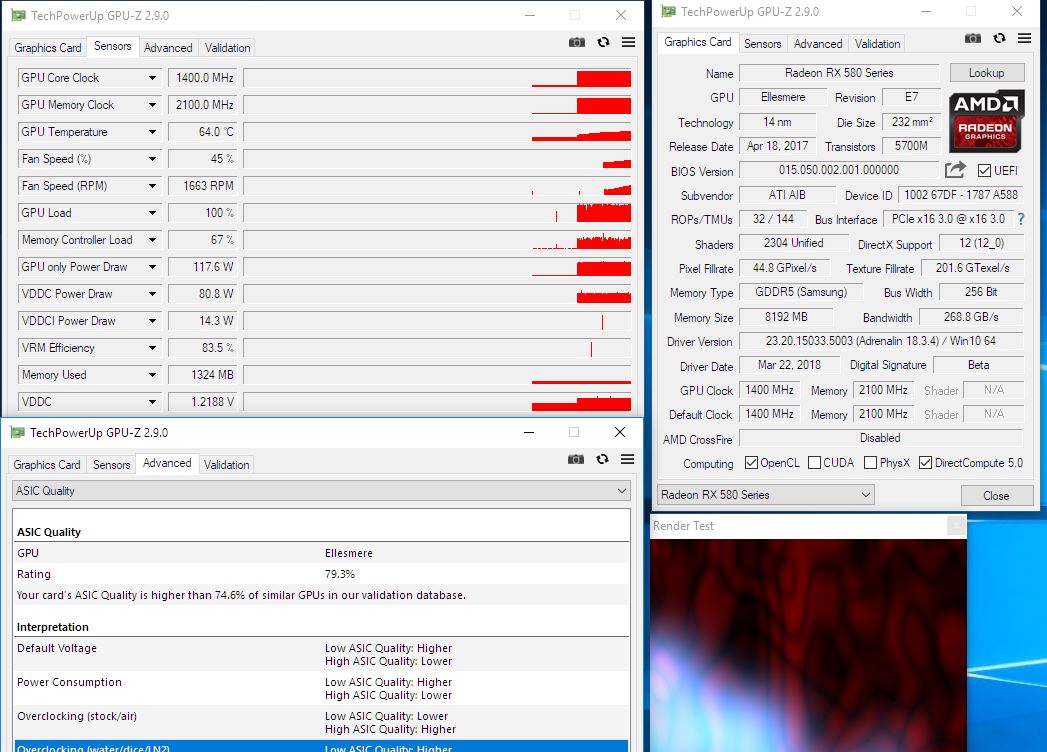The width and height of the screenshot is (1047, 752).
Task: Click the GPU-Z app icon in the Advanced window title bar
Action: (x=18, y=432)
